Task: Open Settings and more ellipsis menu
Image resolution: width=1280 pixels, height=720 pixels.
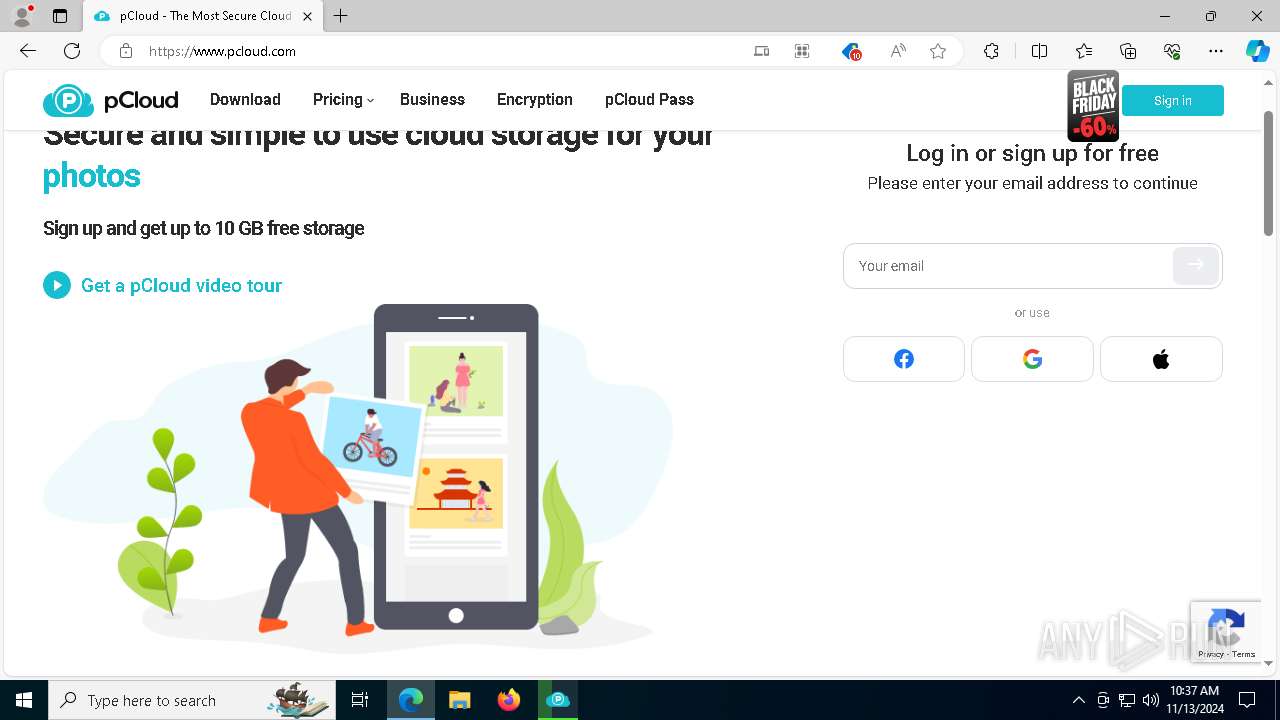Action: tap(1216, 51)
